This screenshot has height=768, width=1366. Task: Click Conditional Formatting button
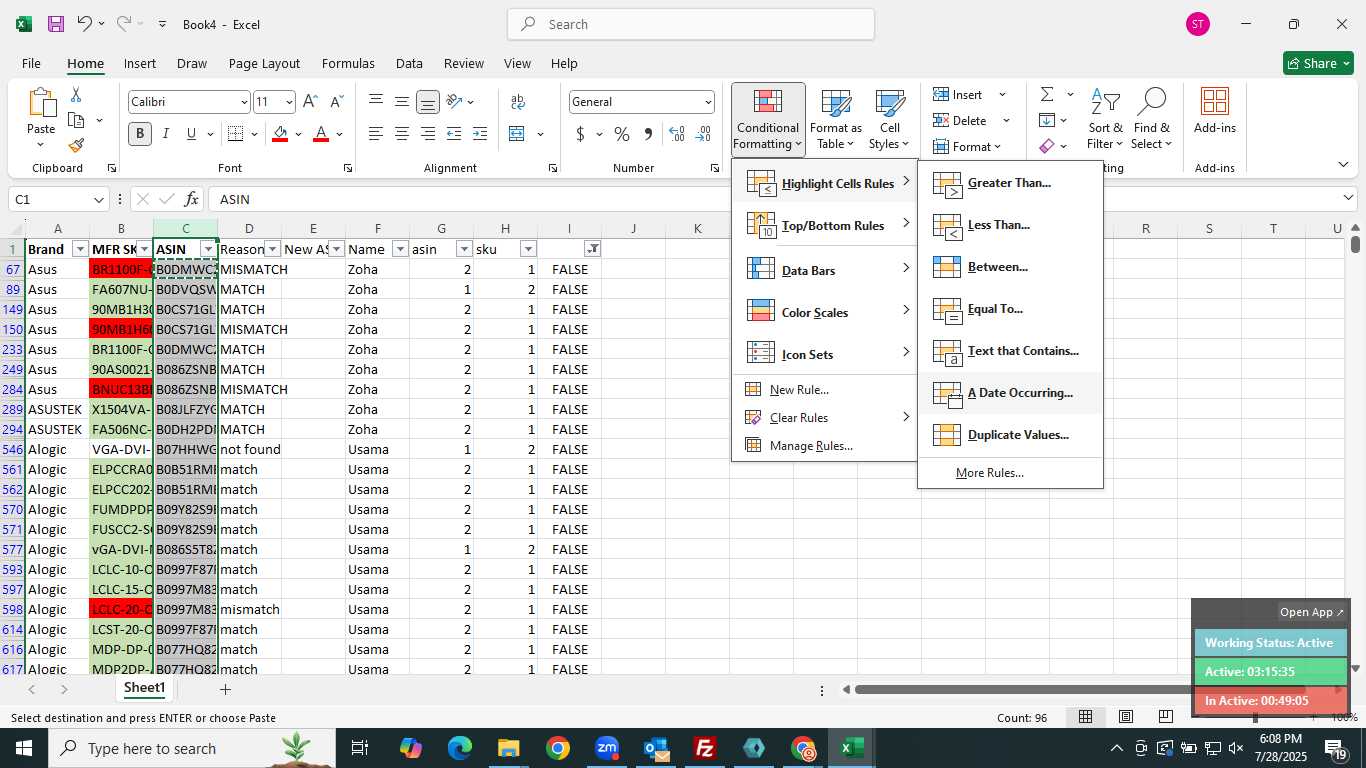(x=768, y=119)
